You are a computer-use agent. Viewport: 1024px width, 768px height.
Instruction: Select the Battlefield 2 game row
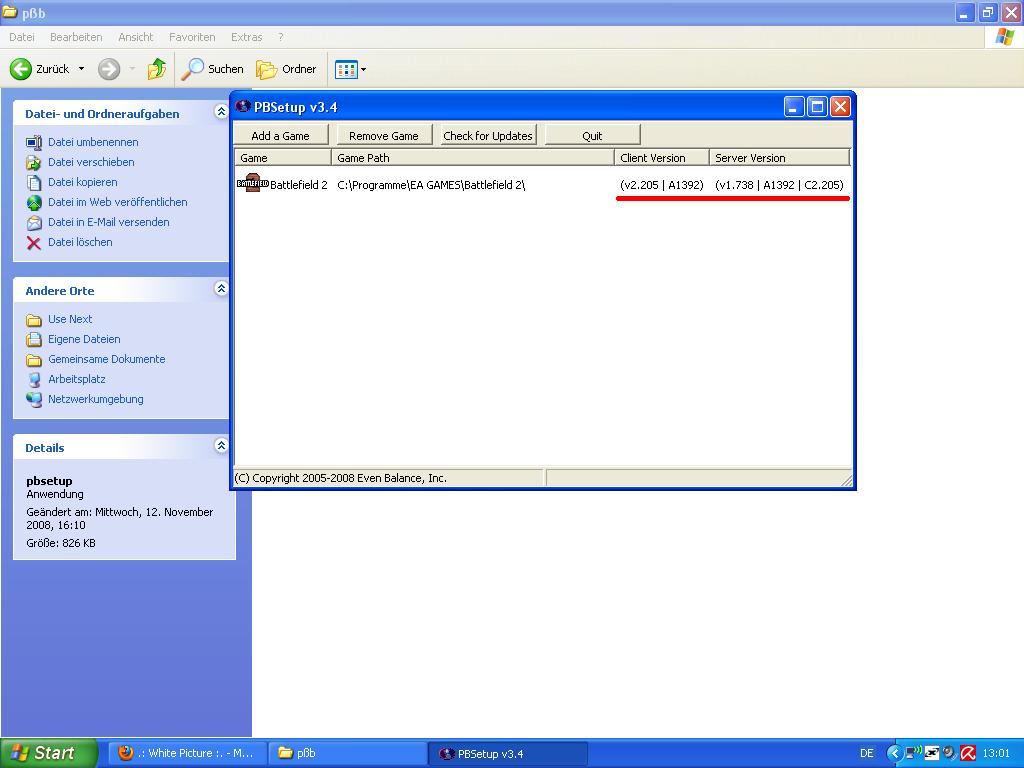pos(542,185)
